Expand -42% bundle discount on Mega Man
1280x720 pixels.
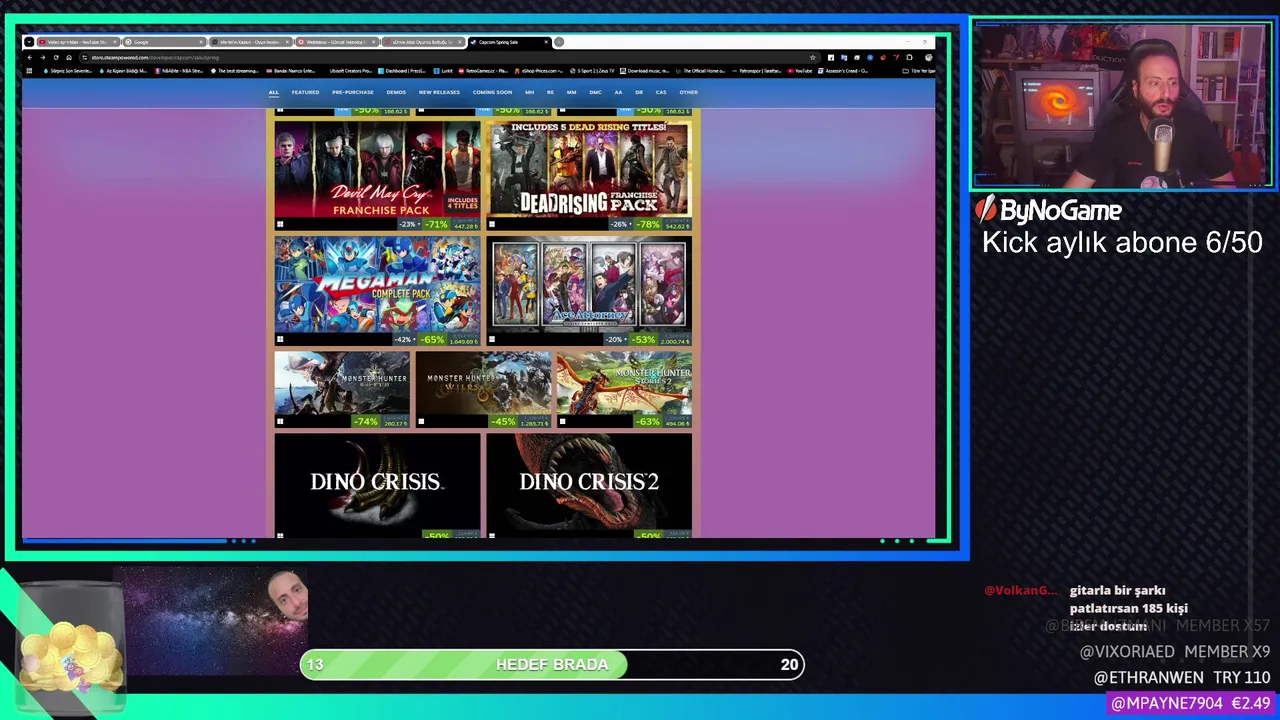tap(405, 340)
